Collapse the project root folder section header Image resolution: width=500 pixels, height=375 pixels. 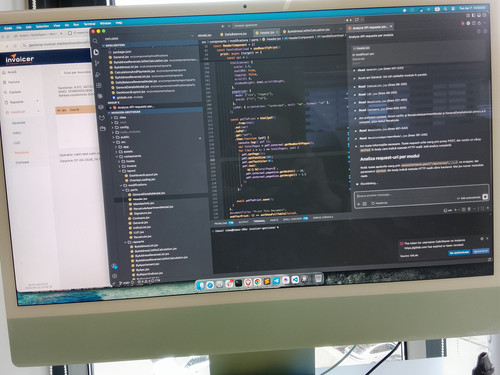point(125,112)
